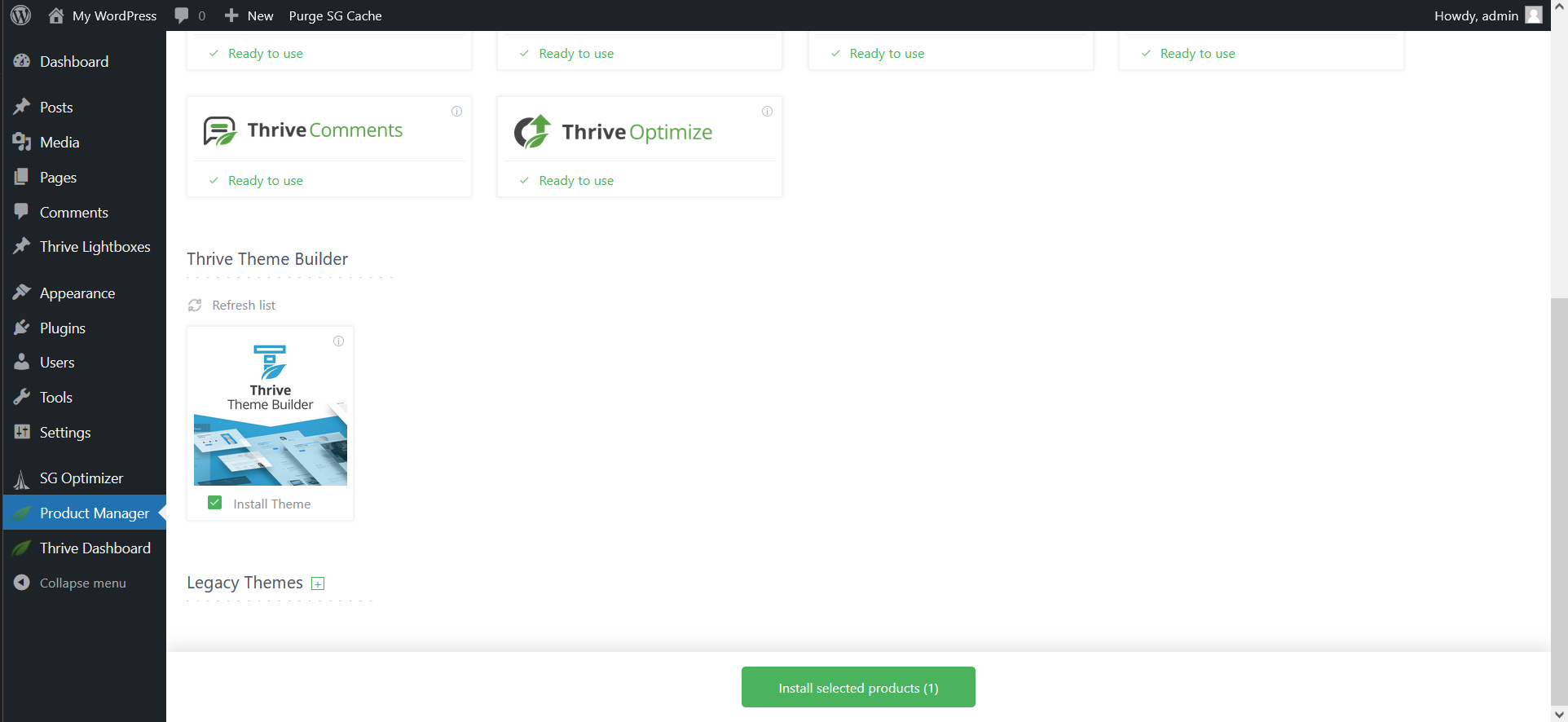Click the Dashboard gauge icon

click(x=22, y=61)
